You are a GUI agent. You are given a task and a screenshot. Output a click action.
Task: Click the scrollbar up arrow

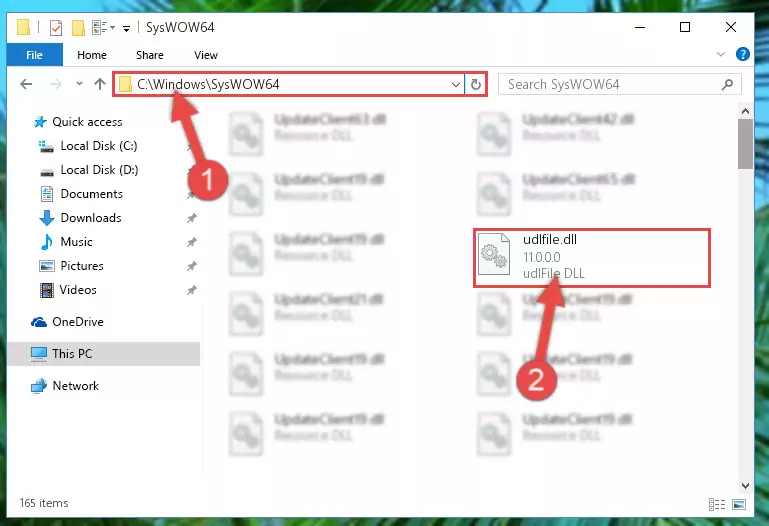(x=745, y=111)
